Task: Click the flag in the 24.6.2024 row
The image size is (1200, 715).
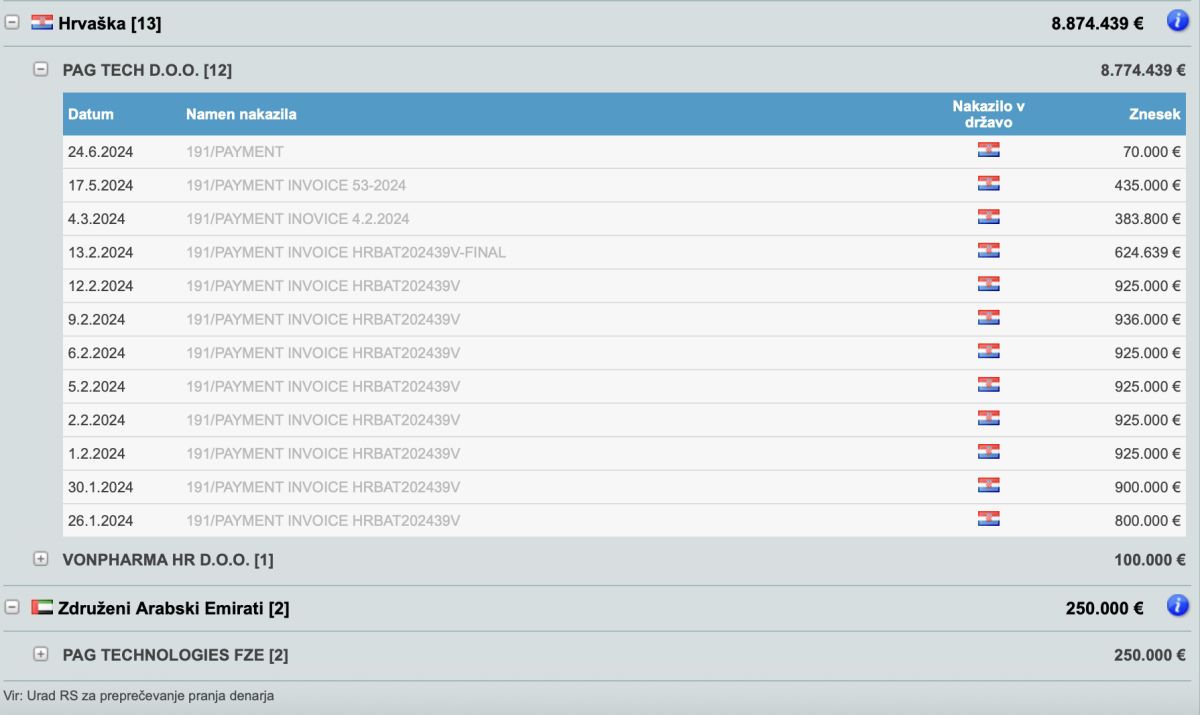Action: (x=988, y=151)
